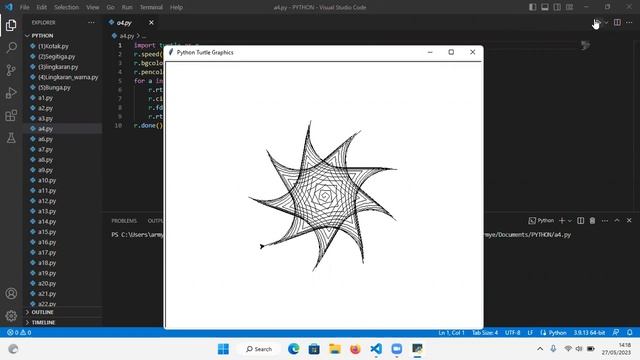Open notifications bell in status bar
The height and width of the screenshot is (360, 640).
[629, 333]
